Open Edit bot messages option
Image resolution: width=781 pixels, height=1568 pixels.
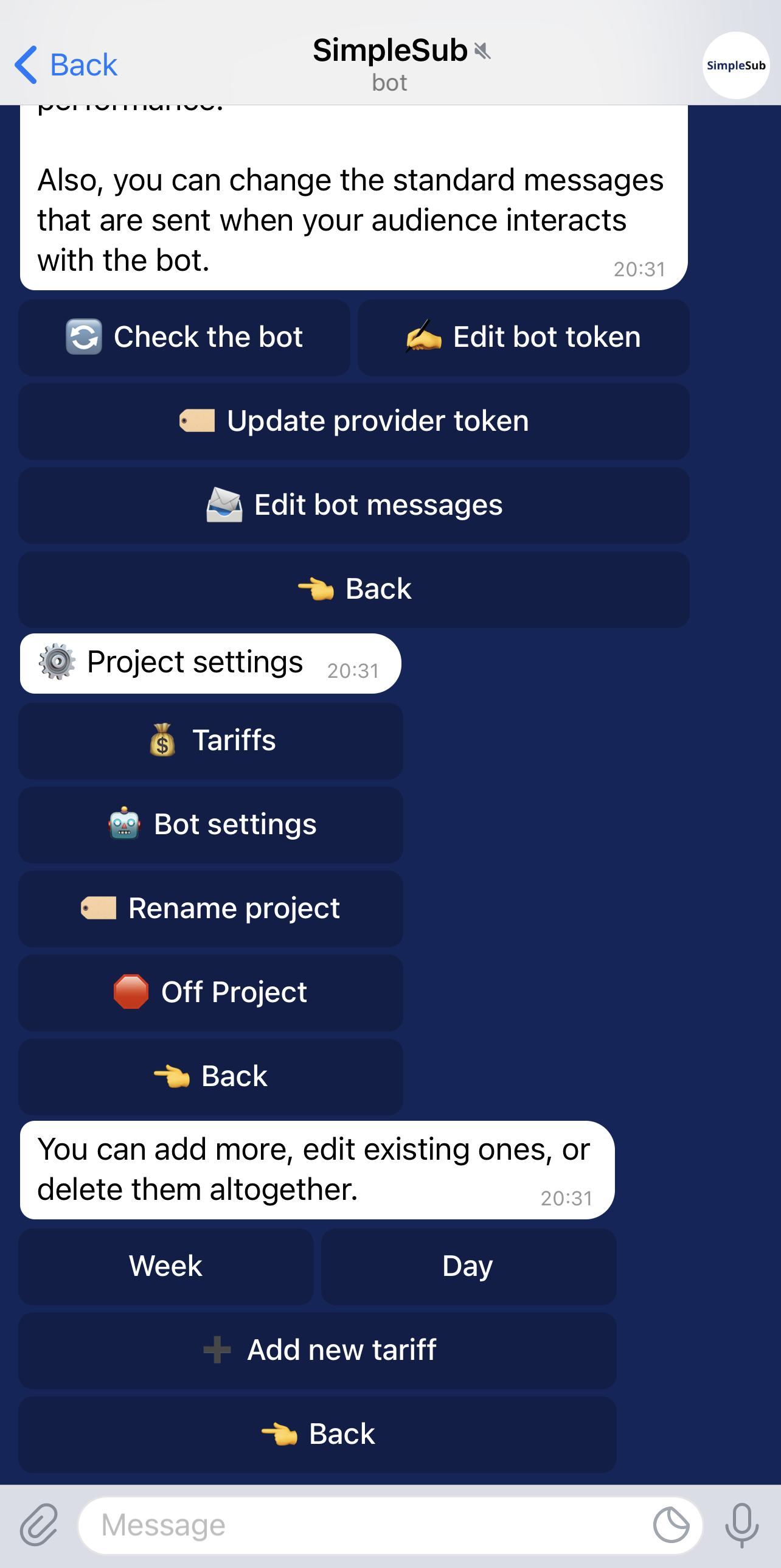354,505
